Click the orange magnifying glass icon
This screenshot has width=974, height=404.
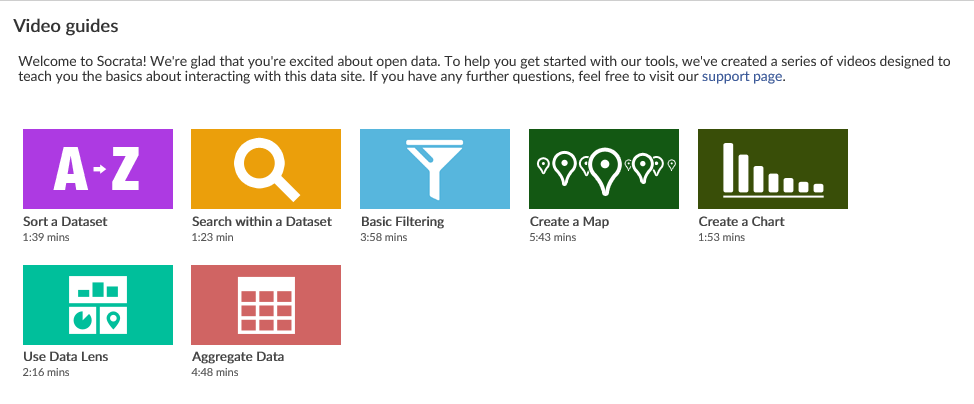tap(266, 169)
